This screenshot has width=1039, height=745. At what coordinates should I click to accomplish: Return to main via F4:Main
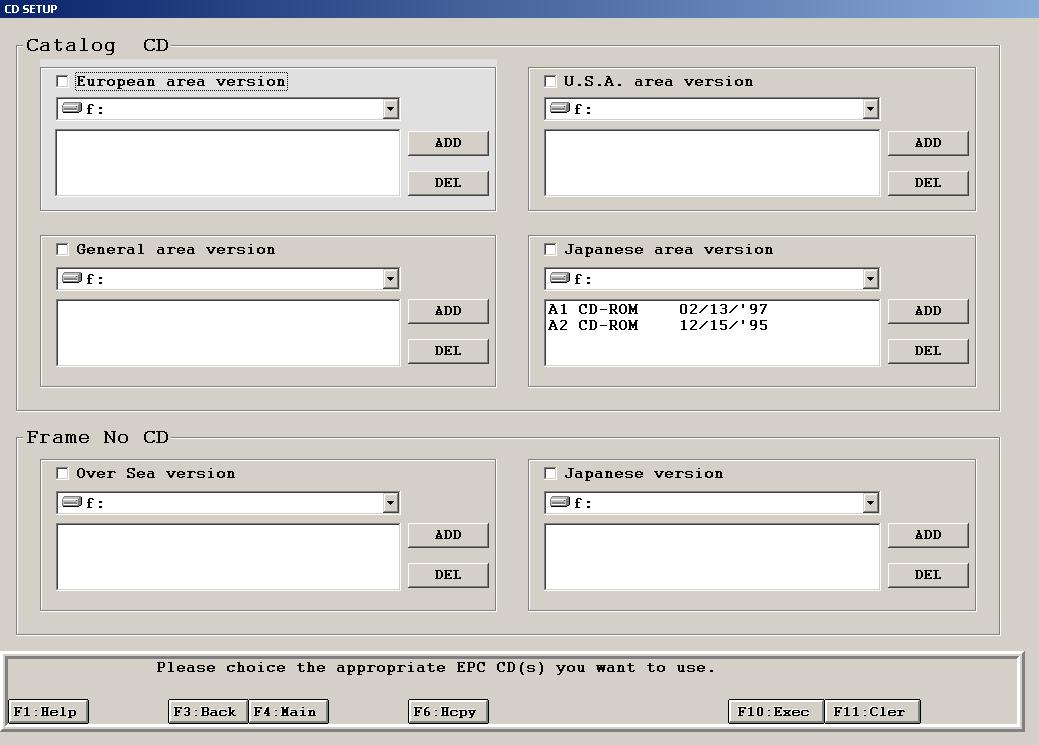pos(288,712)
